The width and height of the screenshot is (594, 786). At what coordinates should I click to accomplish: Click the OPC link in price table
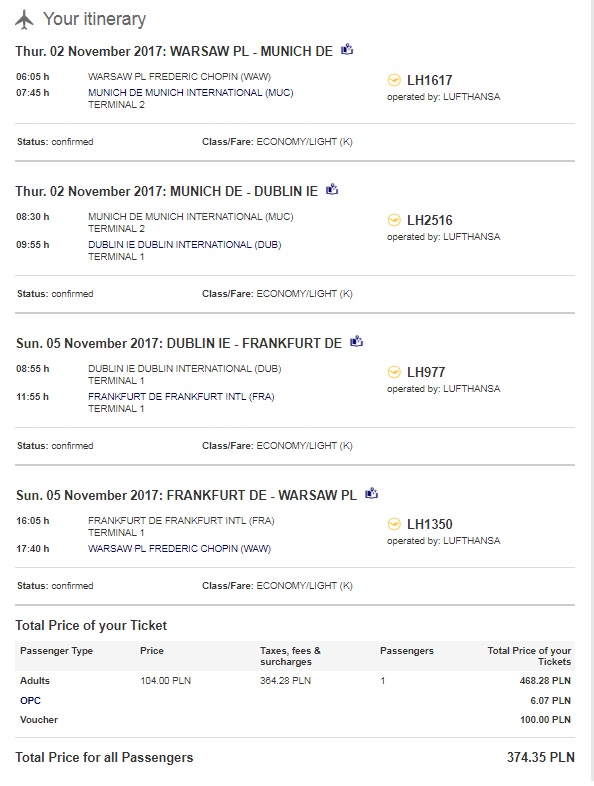[x=30, y=700]
